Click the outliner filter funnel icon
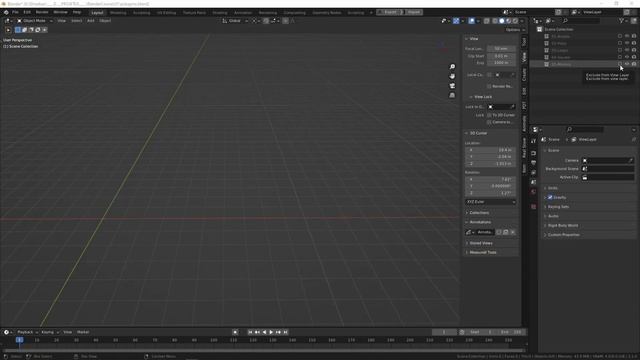This screenshot has height=360, width=640. [621, 20]
